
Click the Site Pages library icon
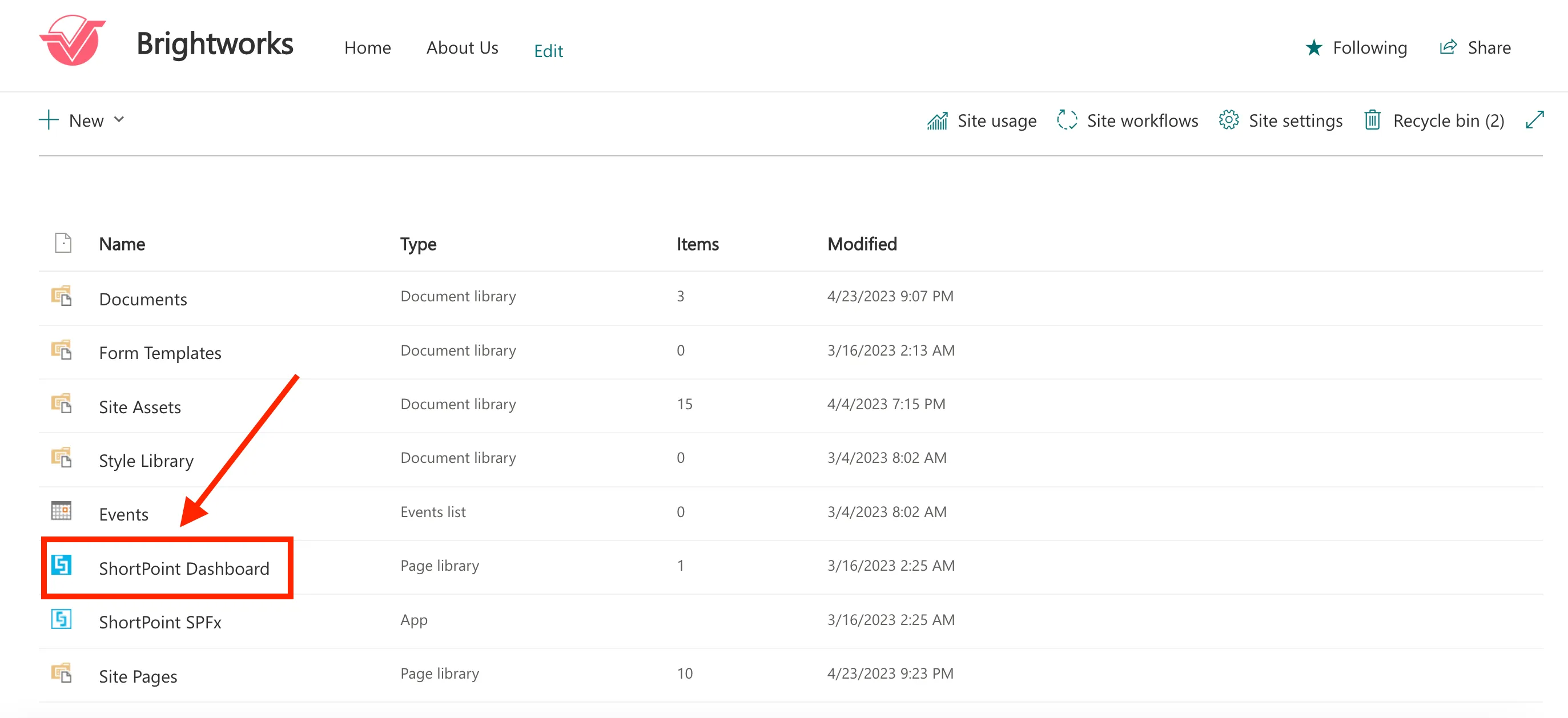pyautogui.click(x=62, y=672)
